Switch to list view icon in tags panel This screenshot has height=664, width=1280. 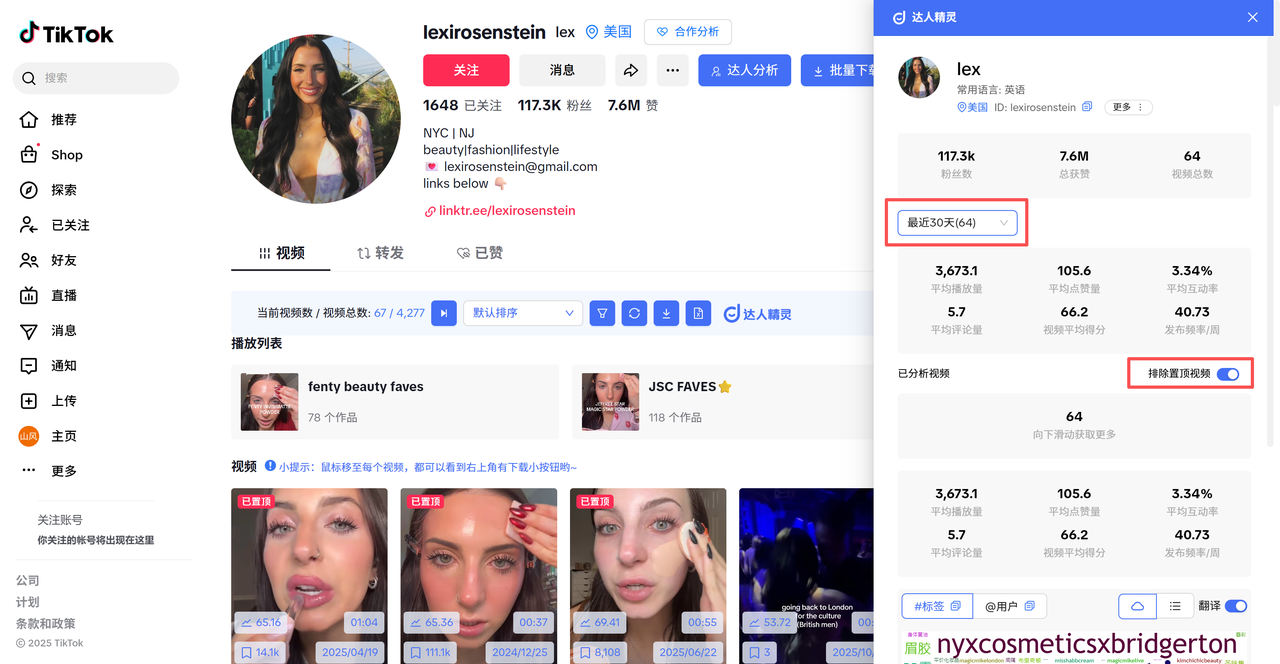coord(1175,606)
